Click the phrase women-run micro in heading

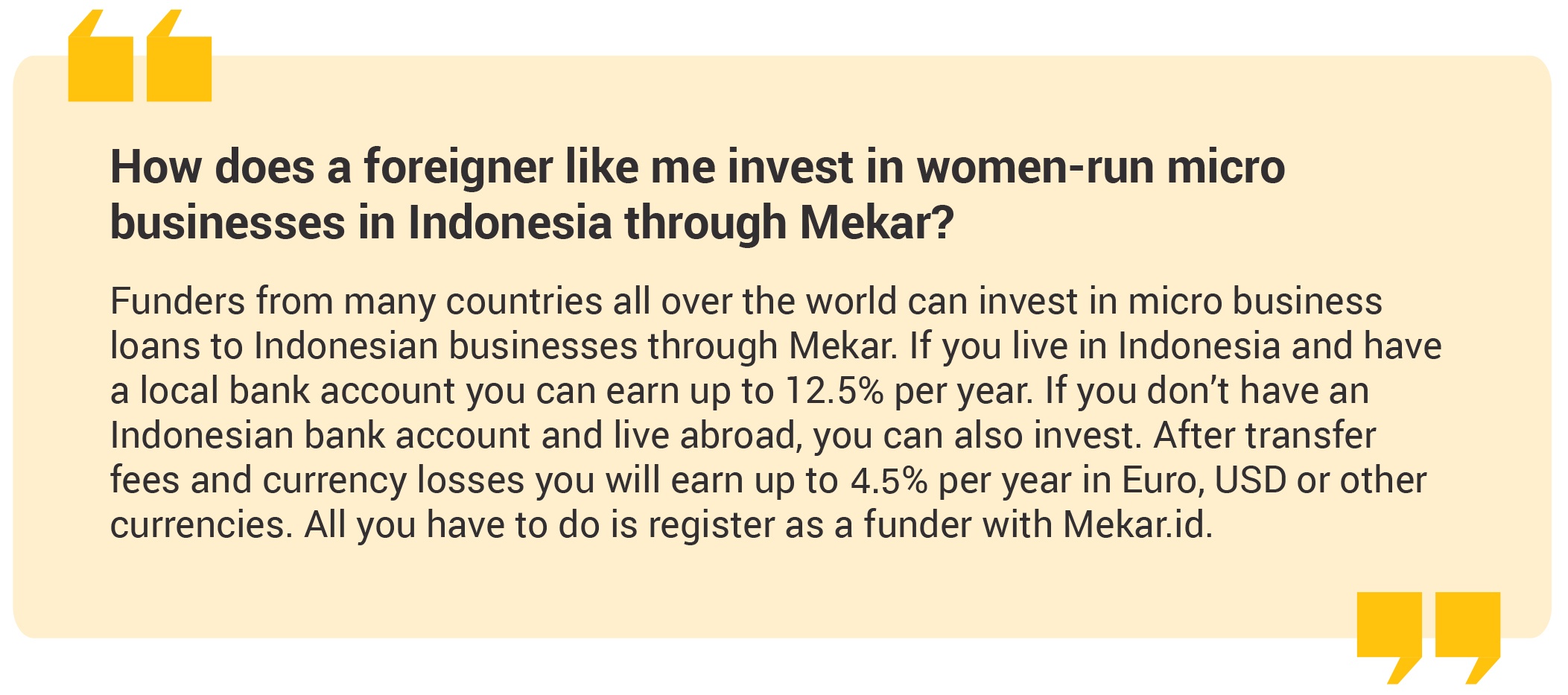(1101, 166)
